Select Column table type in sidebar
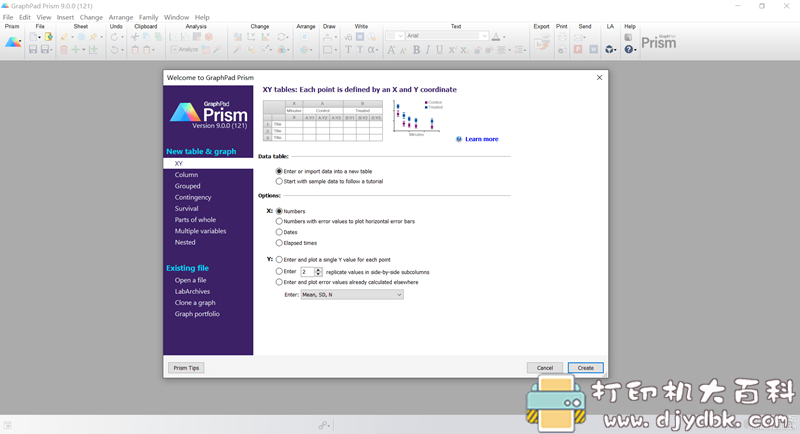Image resolution: width=800 pixels, height=434 pixels. pyautogui.click(x=186, y=174)
